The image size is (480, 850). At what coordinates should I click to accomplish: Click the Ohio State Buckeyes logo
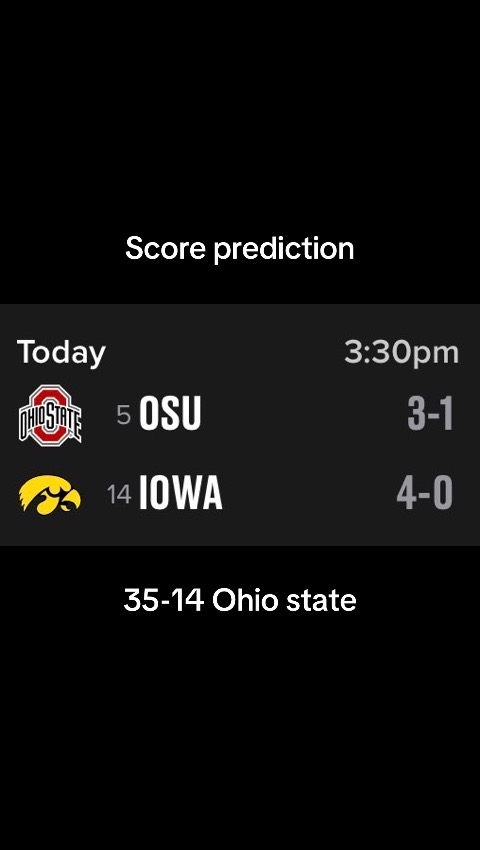[50, 415]
